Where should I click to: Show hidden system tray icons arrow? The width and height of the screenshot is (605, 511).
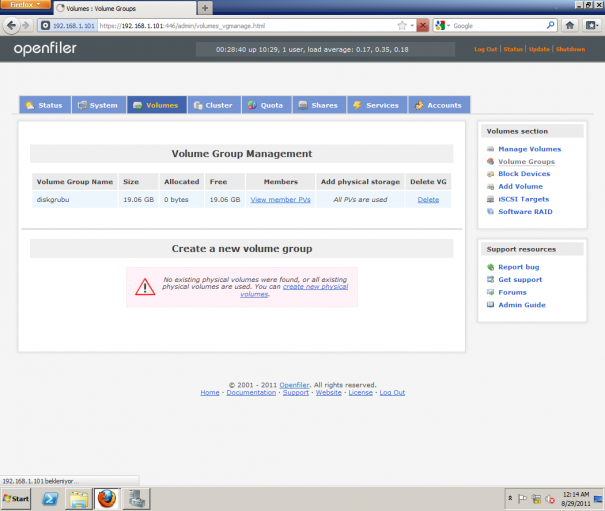[510, 499]
